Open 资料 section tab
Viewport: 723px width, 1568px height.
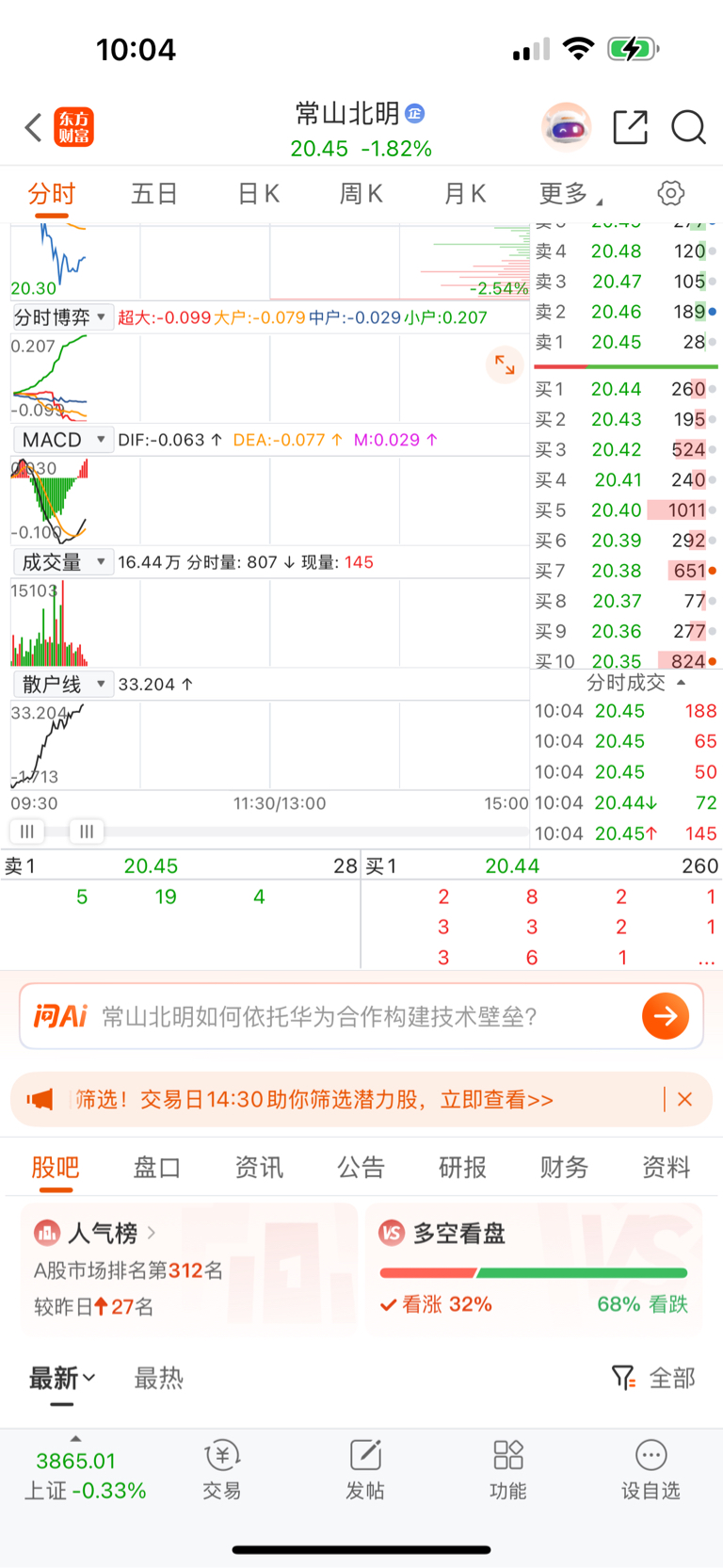[666, 1168]
